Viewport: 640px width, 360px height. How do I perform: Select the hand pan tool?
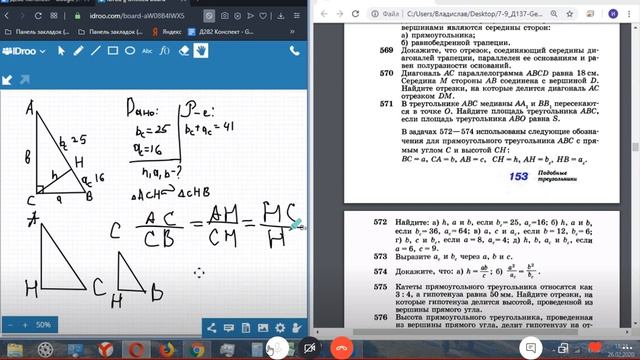201,51
